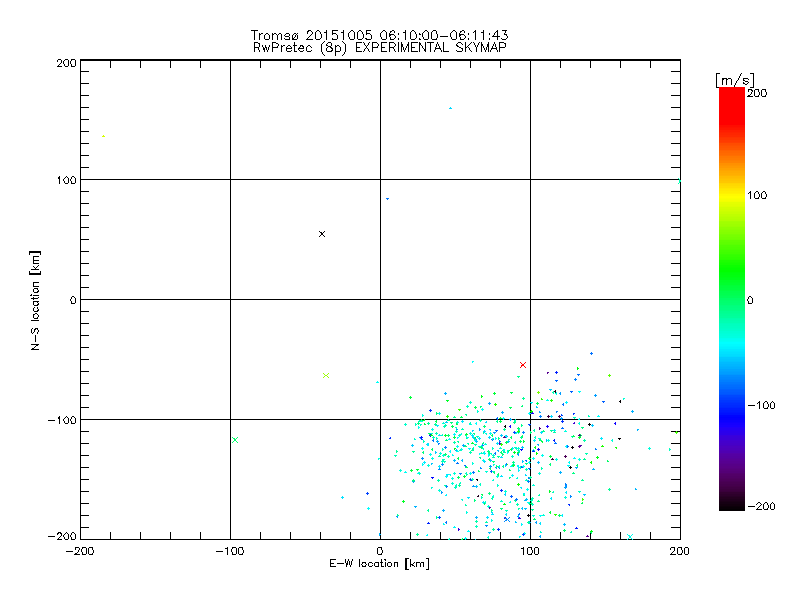Click the title text 'Tromsø 20151005 06:10:00-06:11:43'
Image resolution: width=800 pixels, height=600 pixels.
tap(379, 35)
